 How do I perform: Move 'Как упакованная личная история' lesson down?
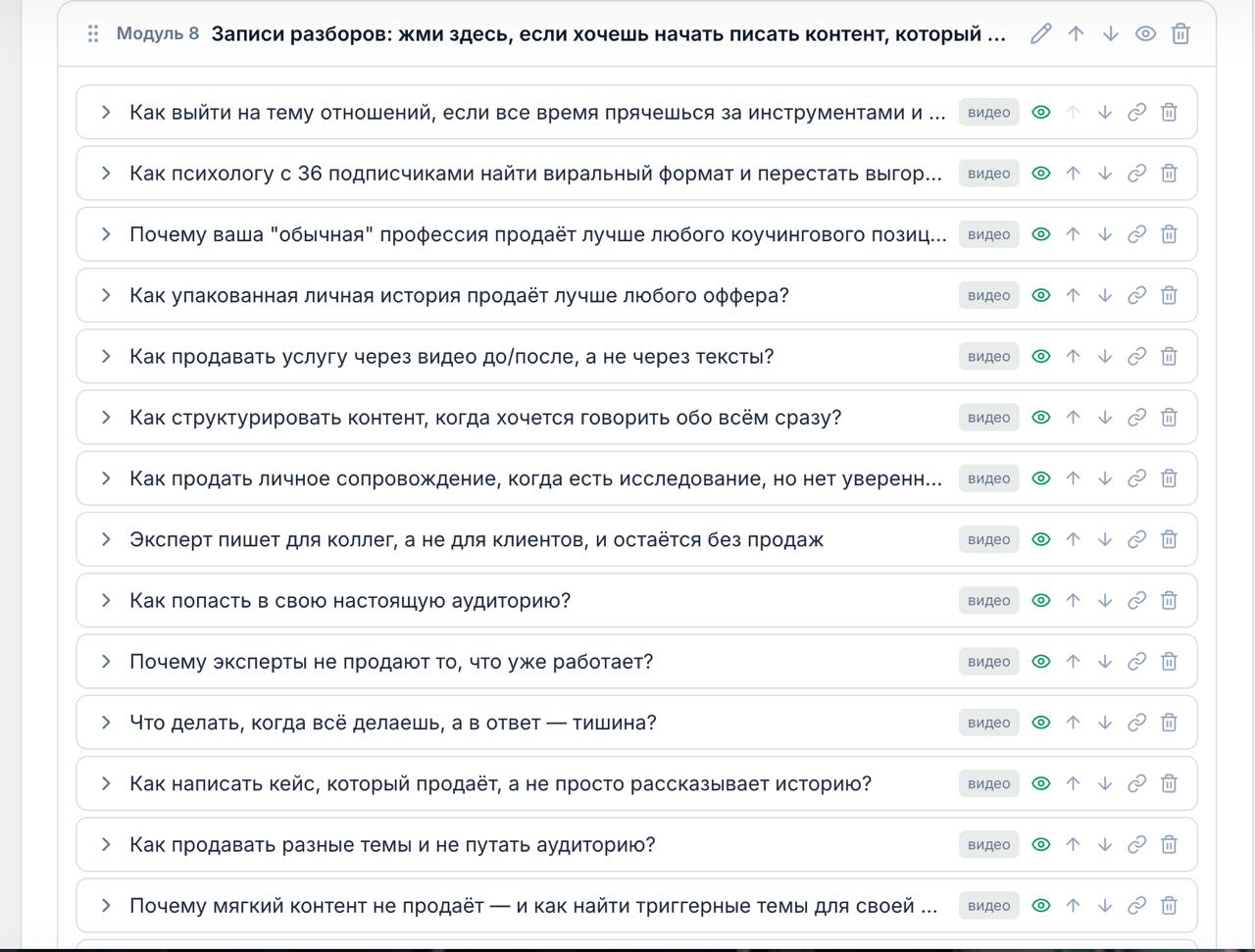pos(1105,295)
